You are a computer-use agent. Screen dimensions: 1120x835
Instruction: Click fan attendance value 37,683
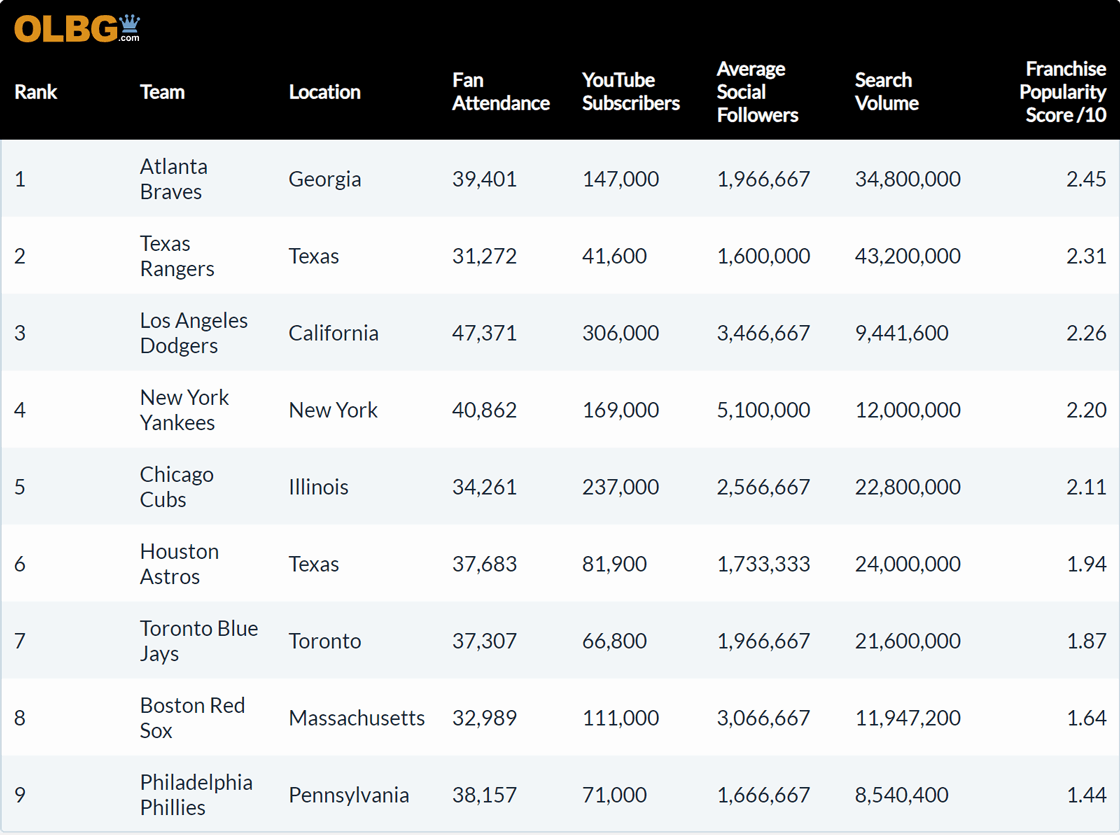[484, 564]
